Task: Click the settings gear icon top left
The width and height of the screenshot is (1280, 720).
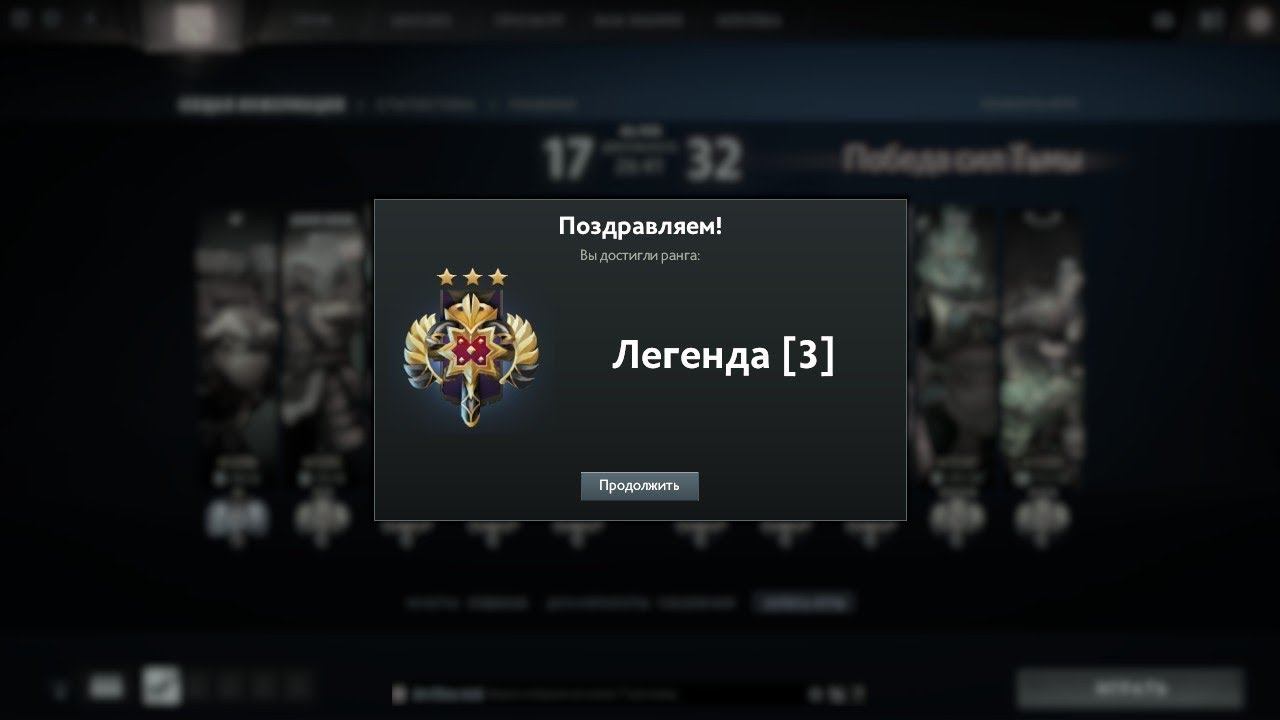Action: (21, 19)
